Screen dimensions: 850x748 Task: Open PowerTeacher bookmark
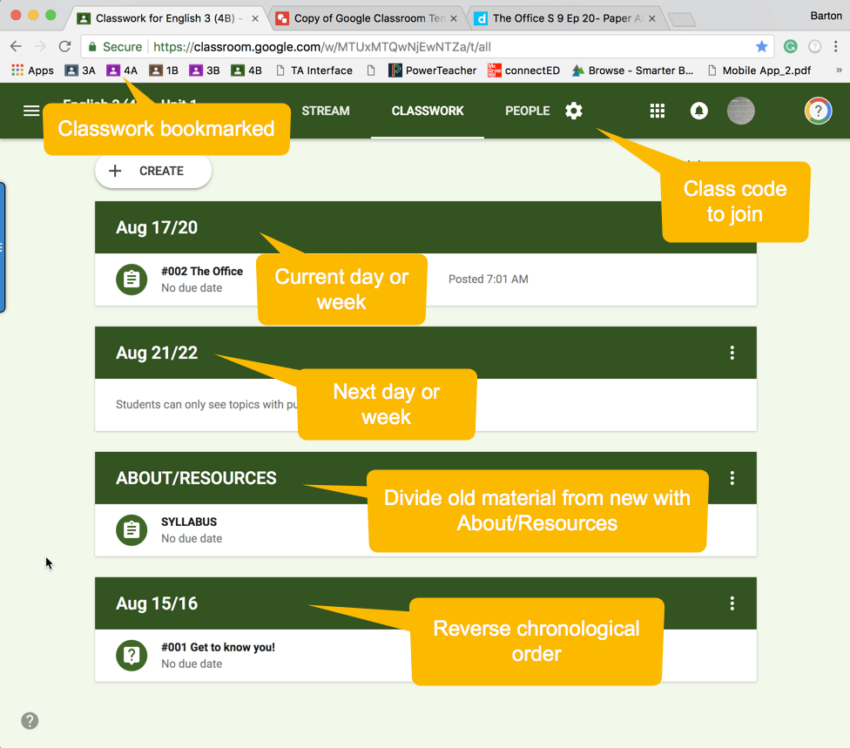click(433, 70)
